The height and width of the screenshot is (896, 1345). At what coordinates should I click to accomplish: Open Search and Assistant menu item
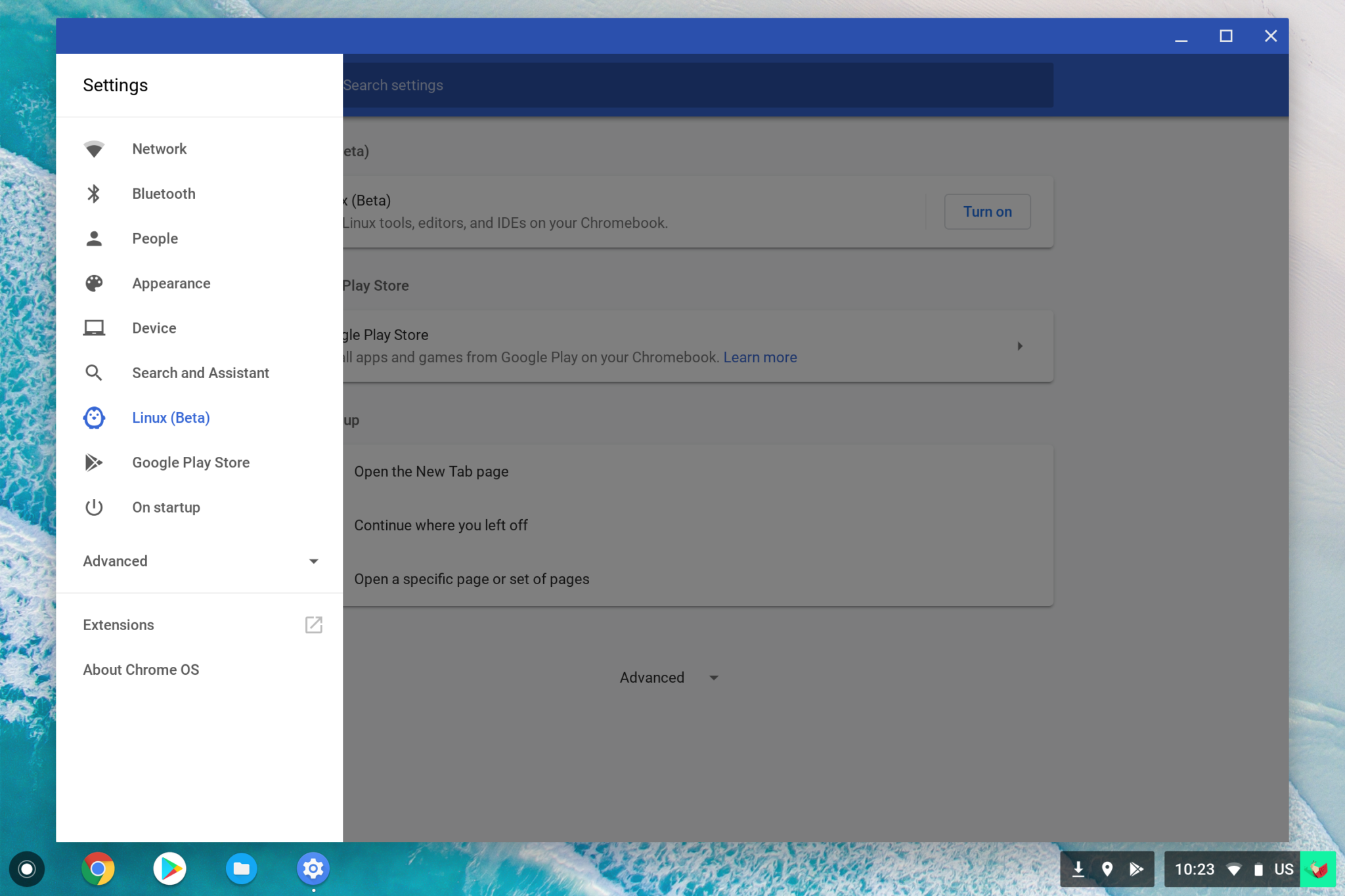point(200,373)
